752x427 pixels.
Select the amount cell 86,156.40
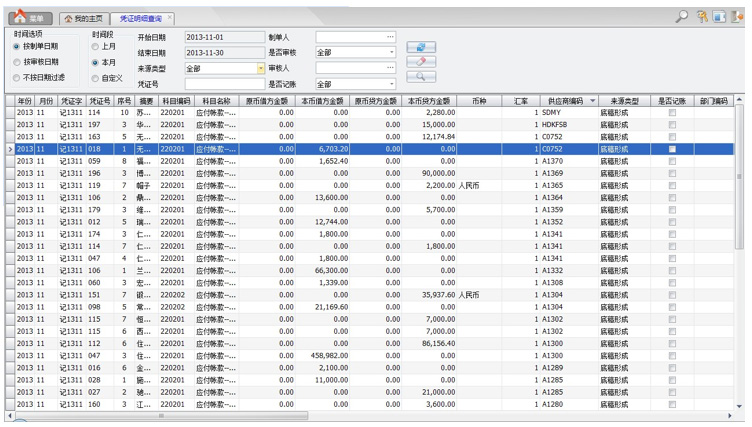(429, 344)
